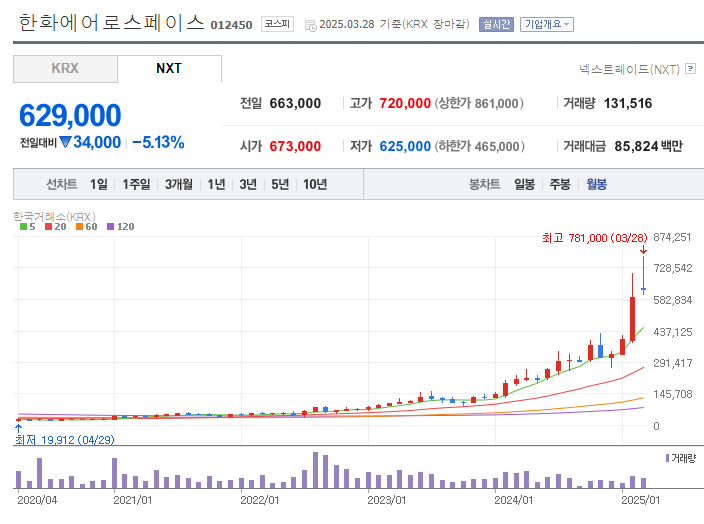This screenshot has height=524, width=704.
Task: Click the 437,125 price axis label
Action: (x=673, y=332)
